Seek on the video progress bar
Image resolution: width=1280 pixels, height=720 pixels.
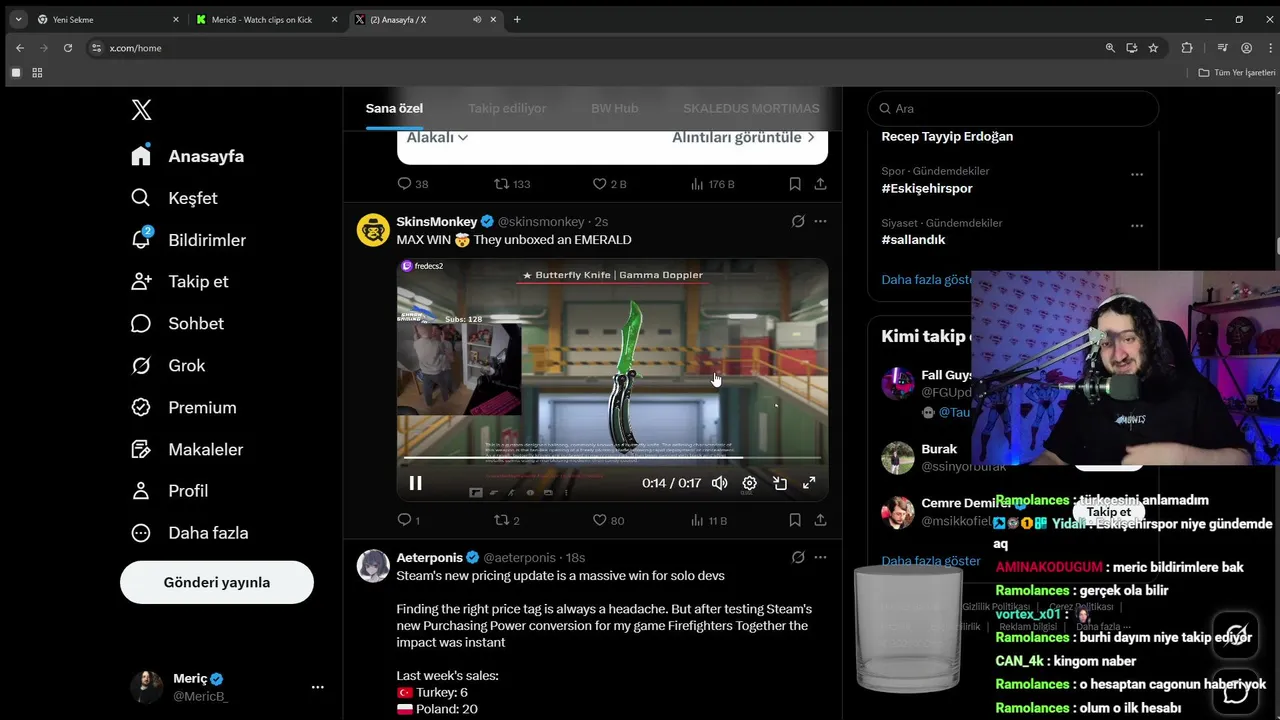(612, 458)
